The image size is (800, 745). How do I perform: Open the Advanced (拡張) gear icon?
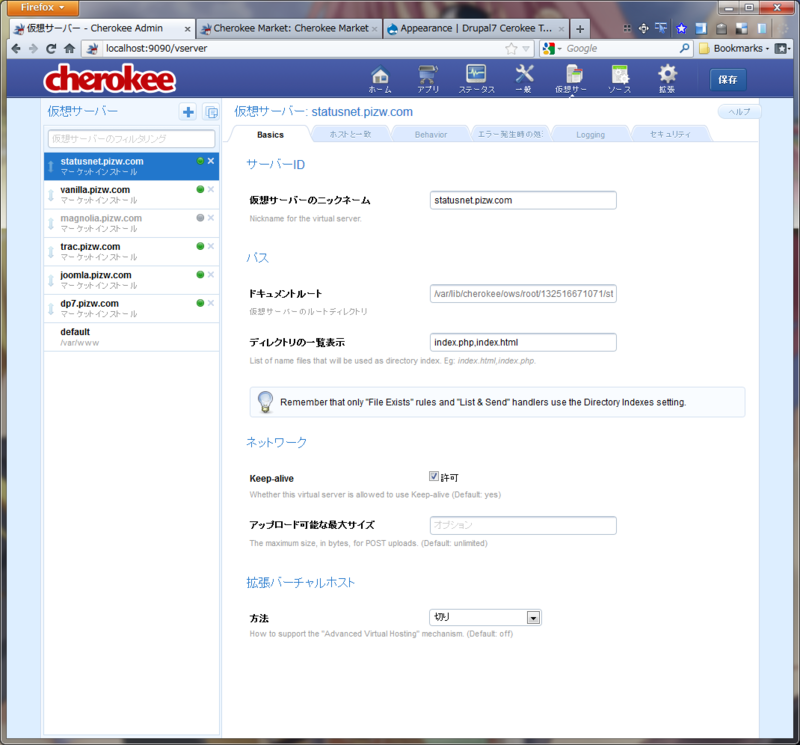click(x=667, y=79)
